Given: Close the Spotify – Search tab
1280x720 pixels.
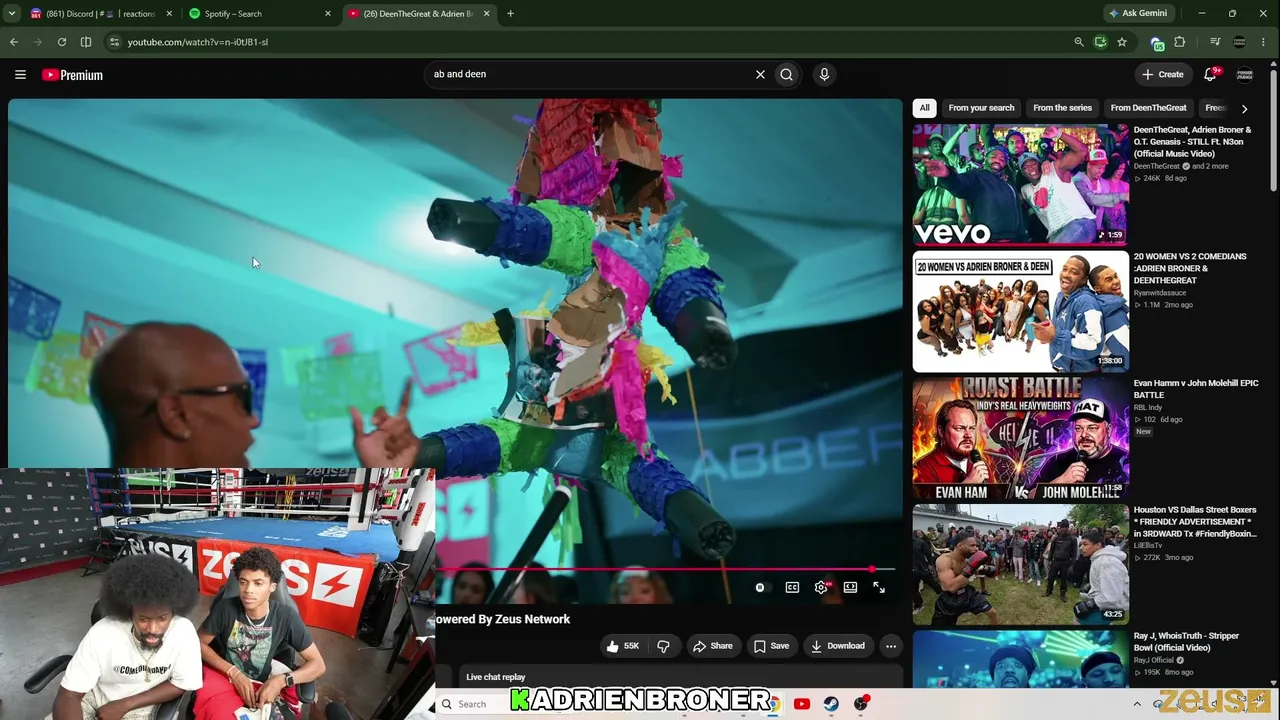Looking at the screenshot, I should pyautogui.click(x=328, y=14).
